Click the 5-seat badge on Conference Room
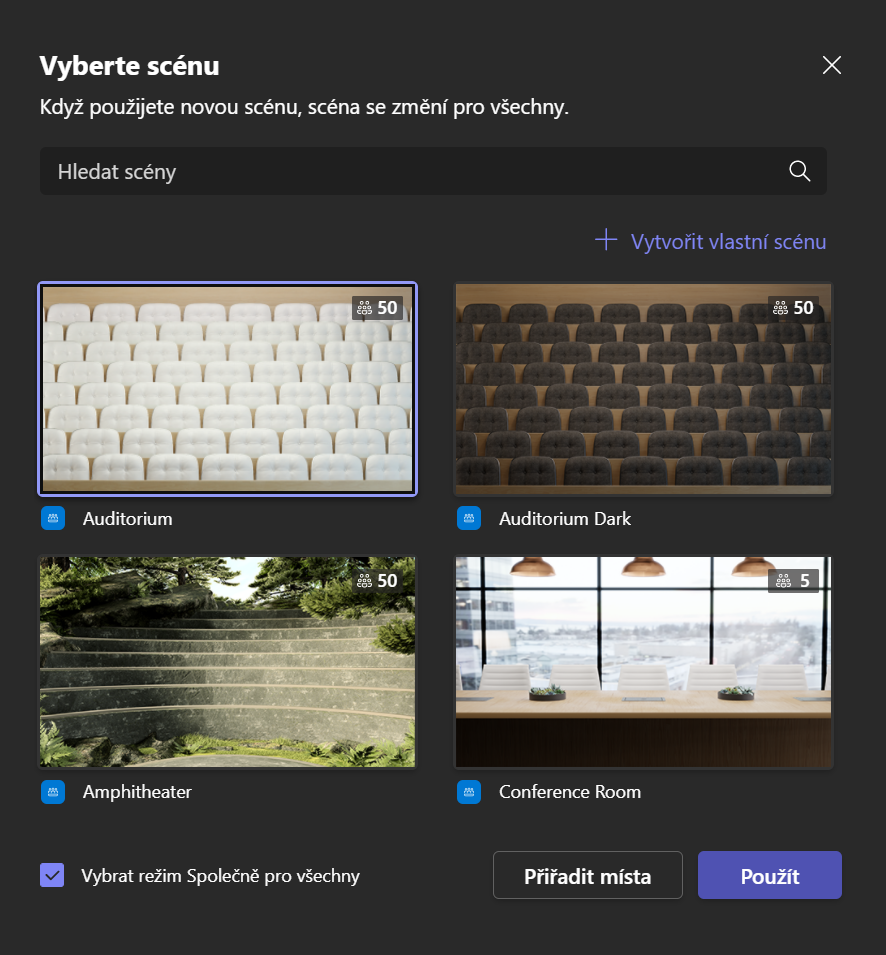Image resolution: width=886 pixels, height=955 pixels. point(793,580)
